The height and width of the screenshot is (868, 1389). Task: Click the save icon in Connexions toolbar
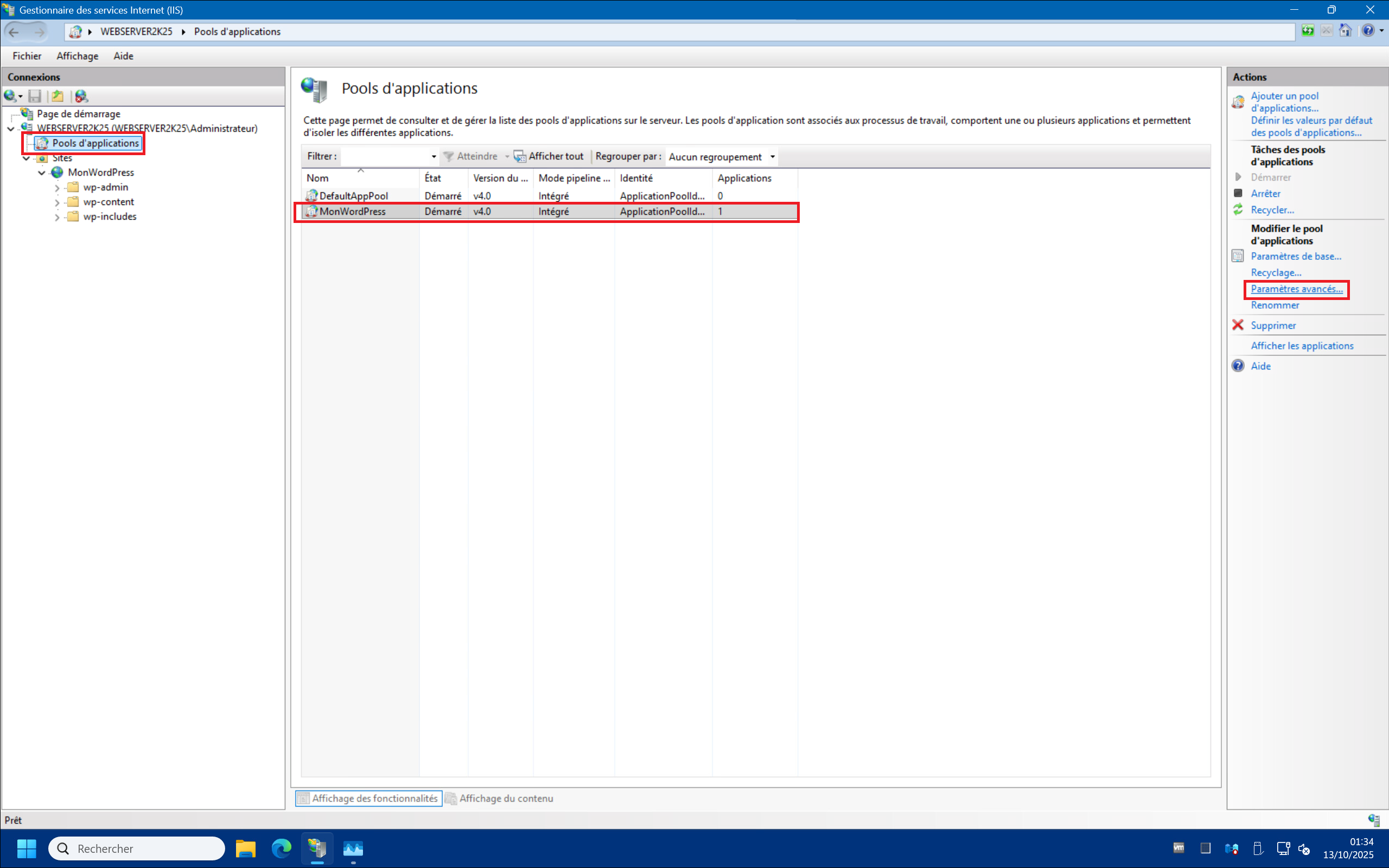point(35,96)
